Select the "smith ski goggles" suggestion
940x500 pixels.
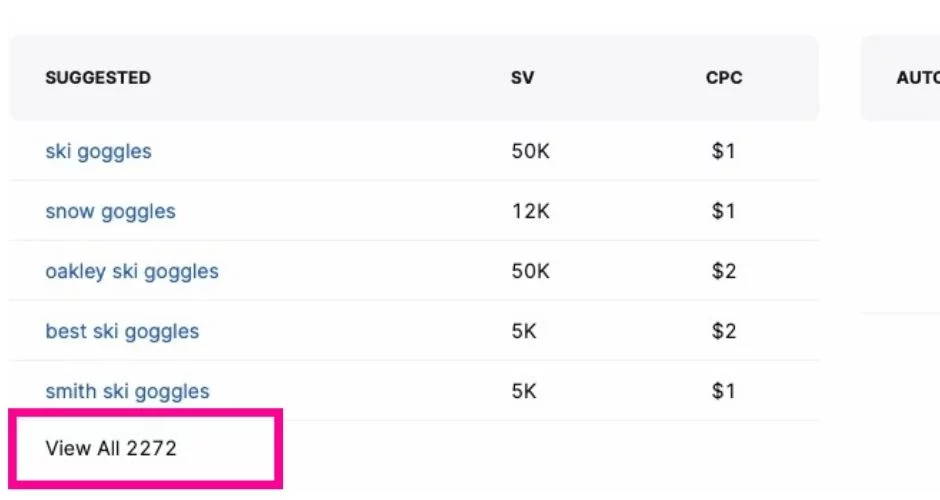(127, 392)
